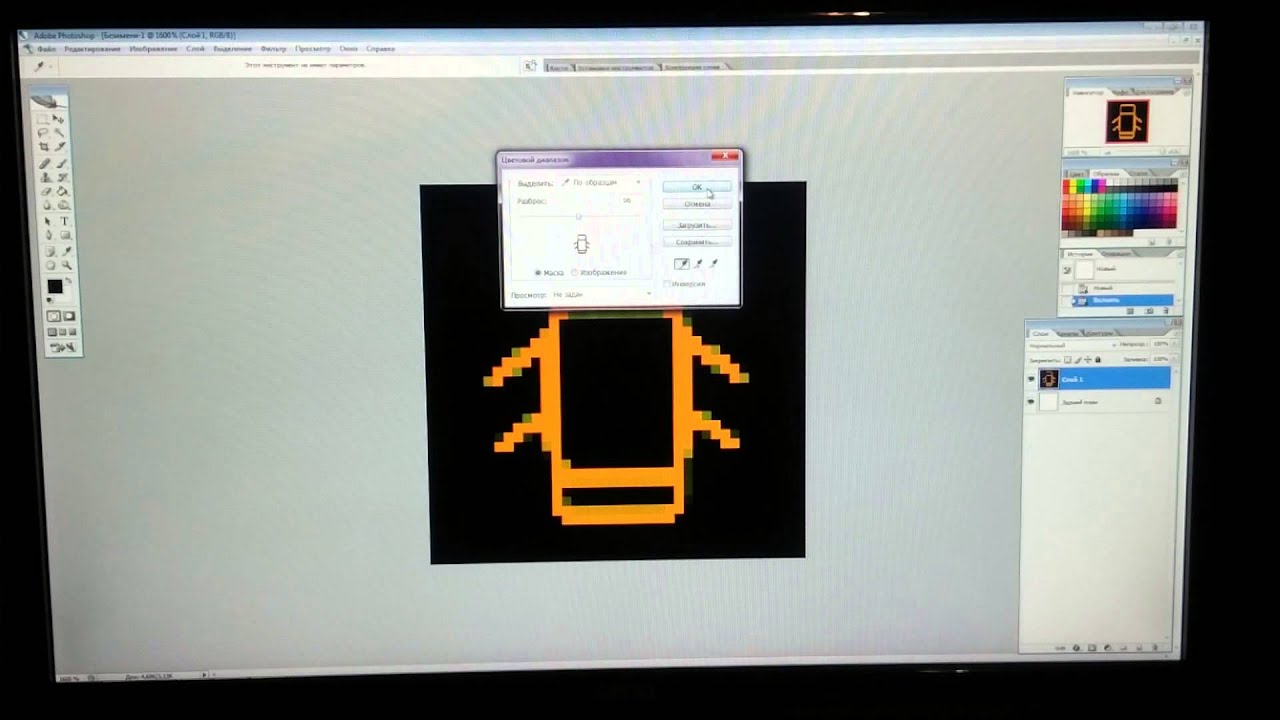Open the Выделить (Select) dropdown
Image resolution: width=1280 pixels, height=720 pixels.
click(x=601, y=183)
